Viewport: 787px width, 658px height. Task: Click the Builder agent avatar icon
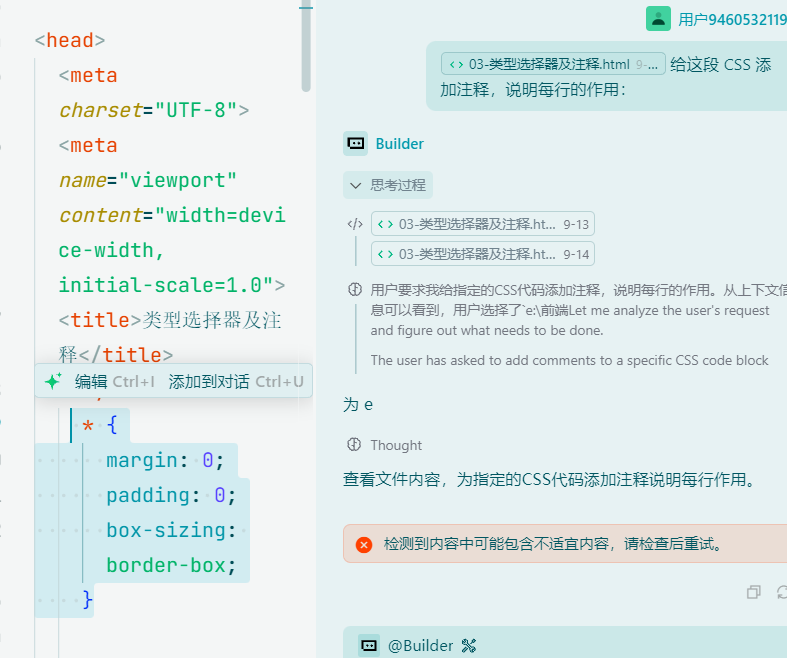point(355,144)
